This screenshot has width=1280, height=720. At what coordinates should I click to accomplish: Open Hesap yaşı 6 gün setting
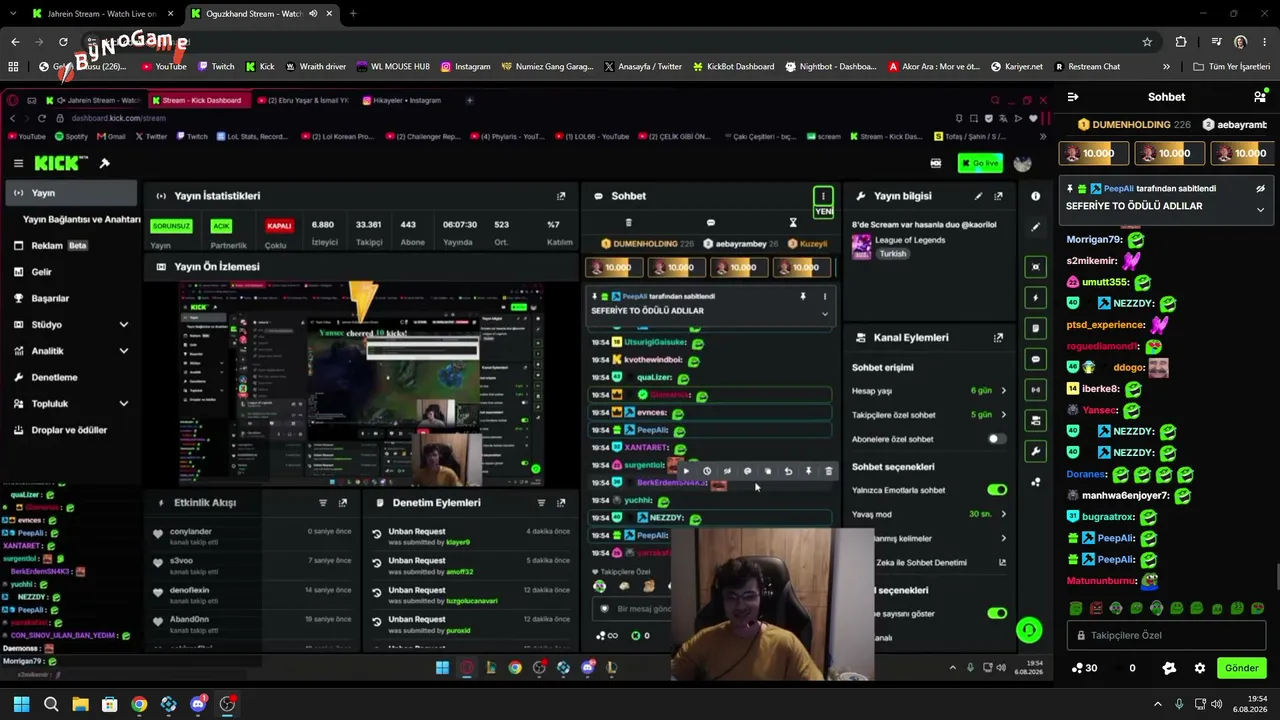(x=929, y=390)
